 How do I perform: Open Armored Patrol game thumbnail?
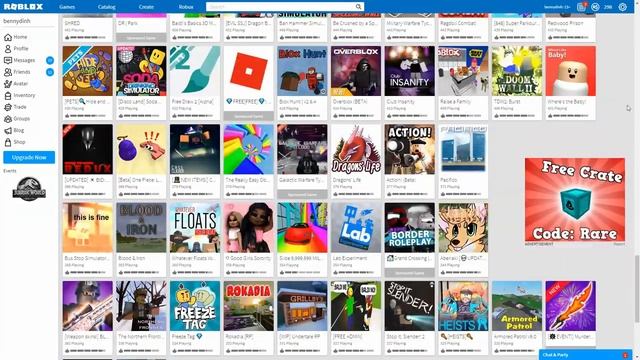pos(517,306)
